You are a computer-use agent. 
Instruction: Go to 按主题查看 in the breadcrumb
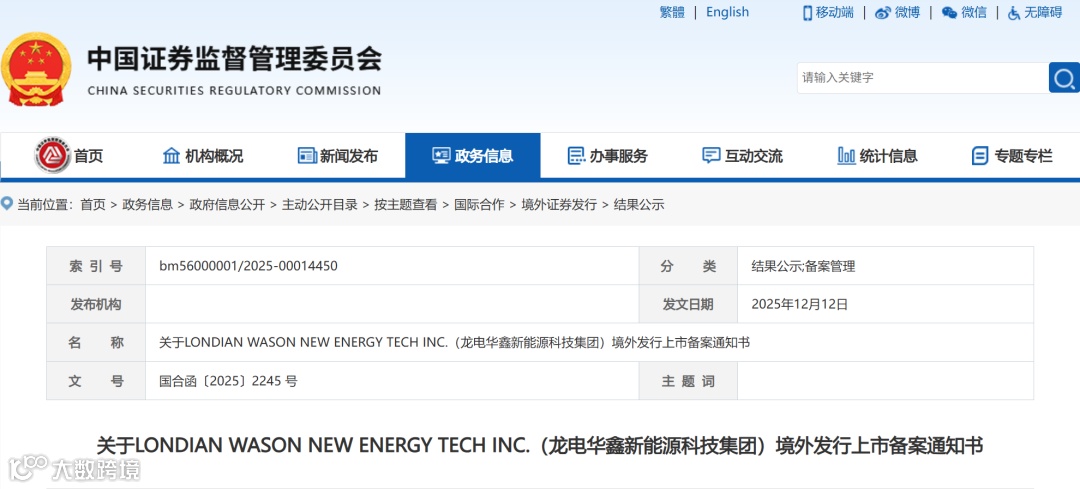point(406,205)
